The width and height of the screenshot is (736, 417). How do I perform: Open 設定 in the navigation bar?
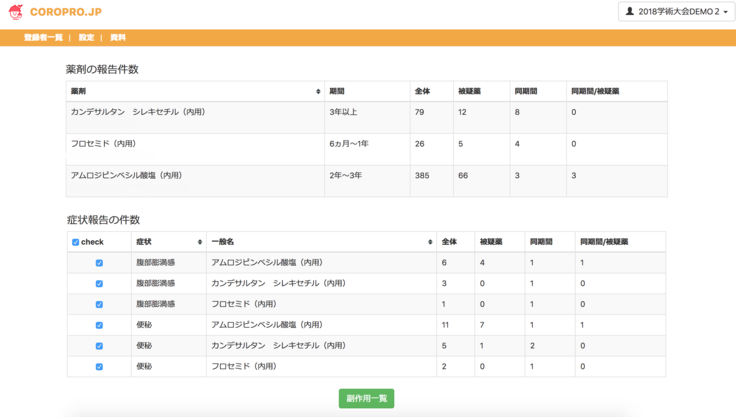point(86,37)
